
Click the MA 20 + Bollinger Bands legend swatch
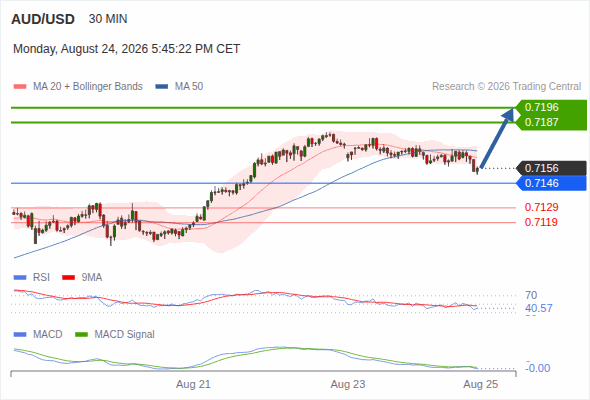tap(20, 87)
